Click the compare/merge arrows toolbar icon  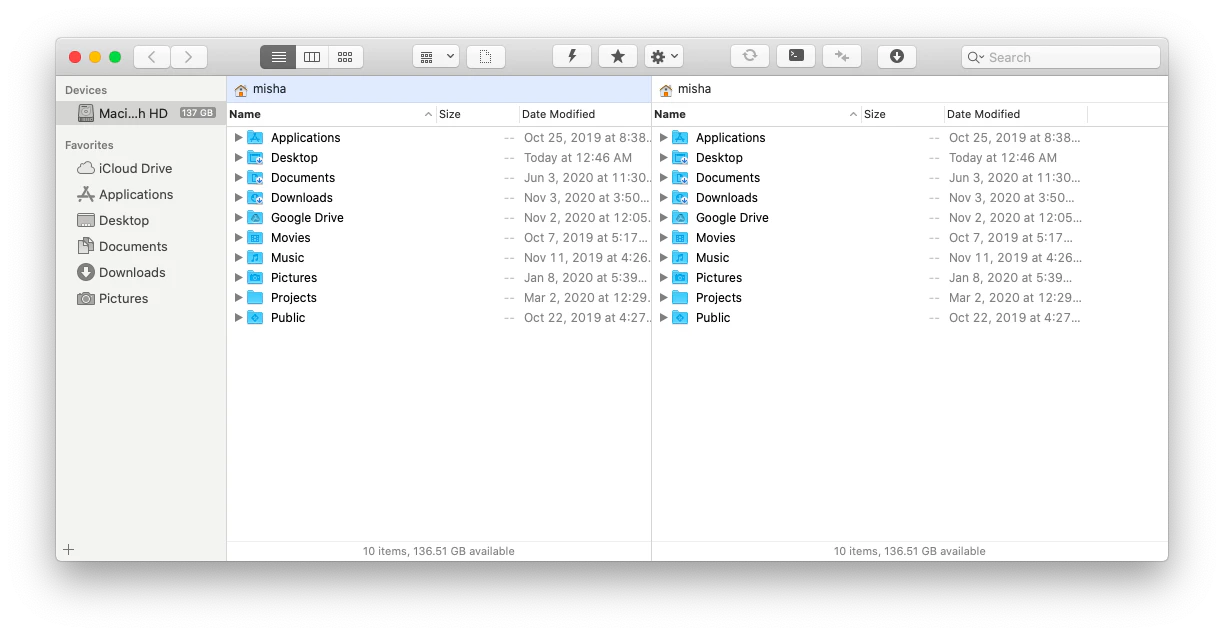tap(842, 57)
